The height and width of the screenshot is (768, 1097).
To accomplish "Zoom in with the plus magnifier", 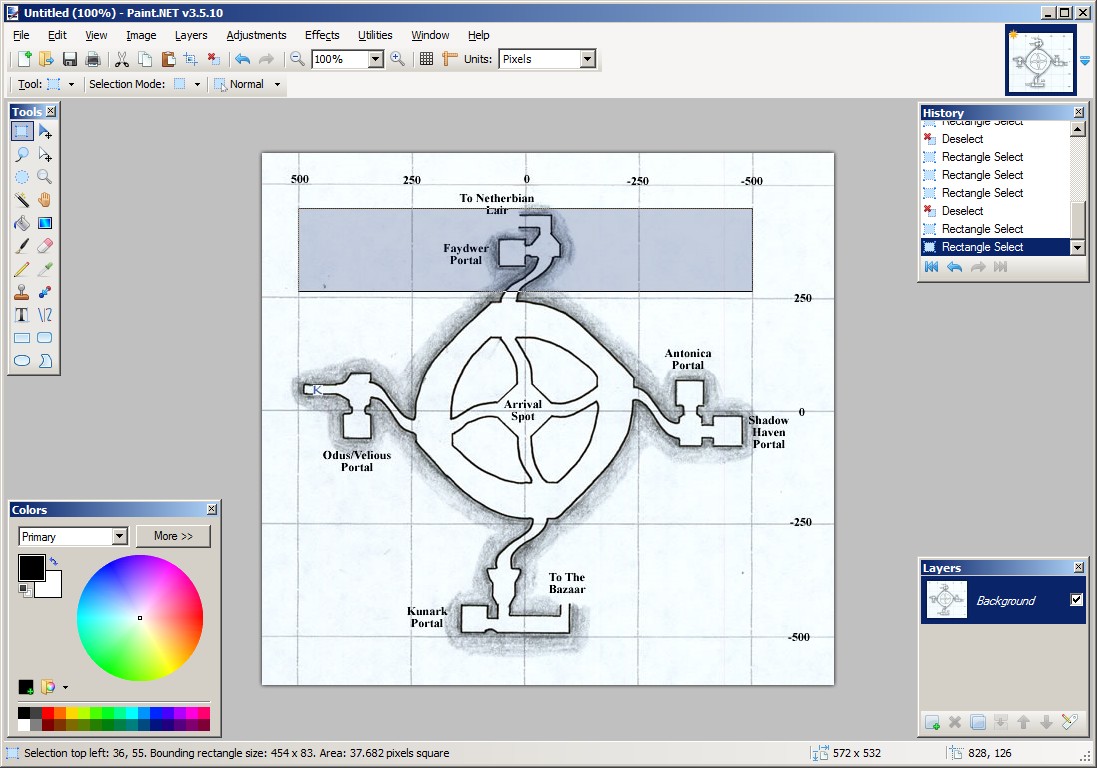I will click(397, 59).
